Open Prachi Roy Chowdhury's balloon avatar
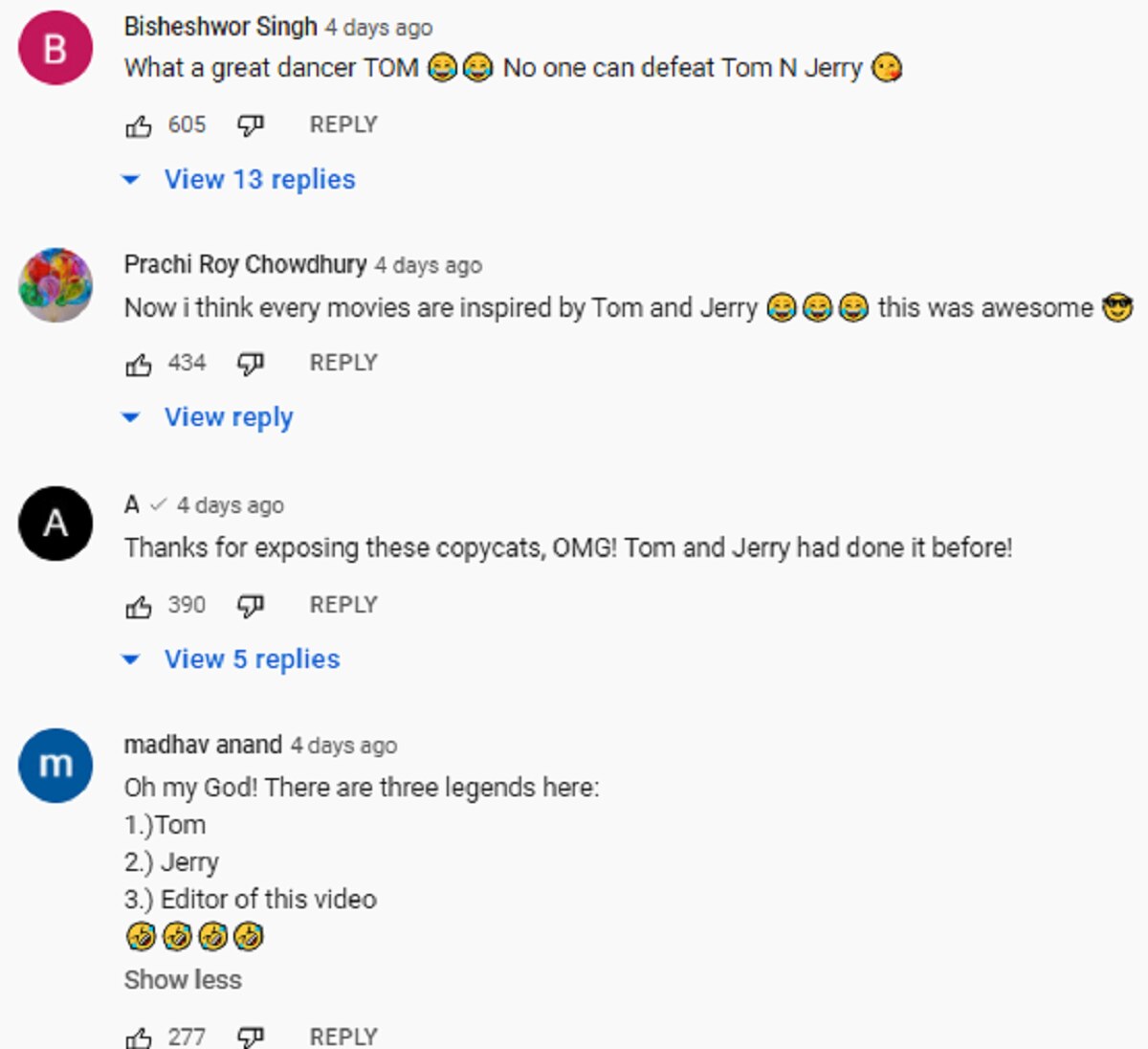The height and width of the screenshot is (1049, 1148). tap(55, 285)
